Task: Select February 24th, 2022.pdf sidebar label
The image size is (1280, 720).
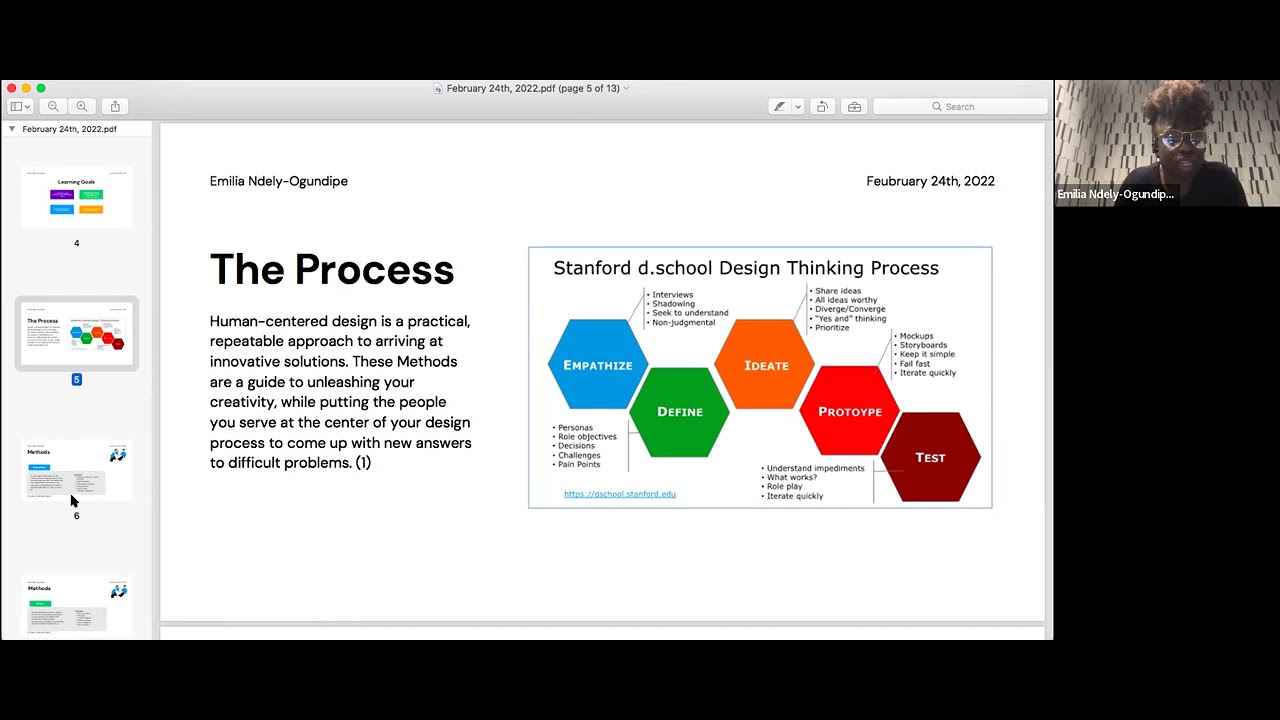Action: point(69,129)
